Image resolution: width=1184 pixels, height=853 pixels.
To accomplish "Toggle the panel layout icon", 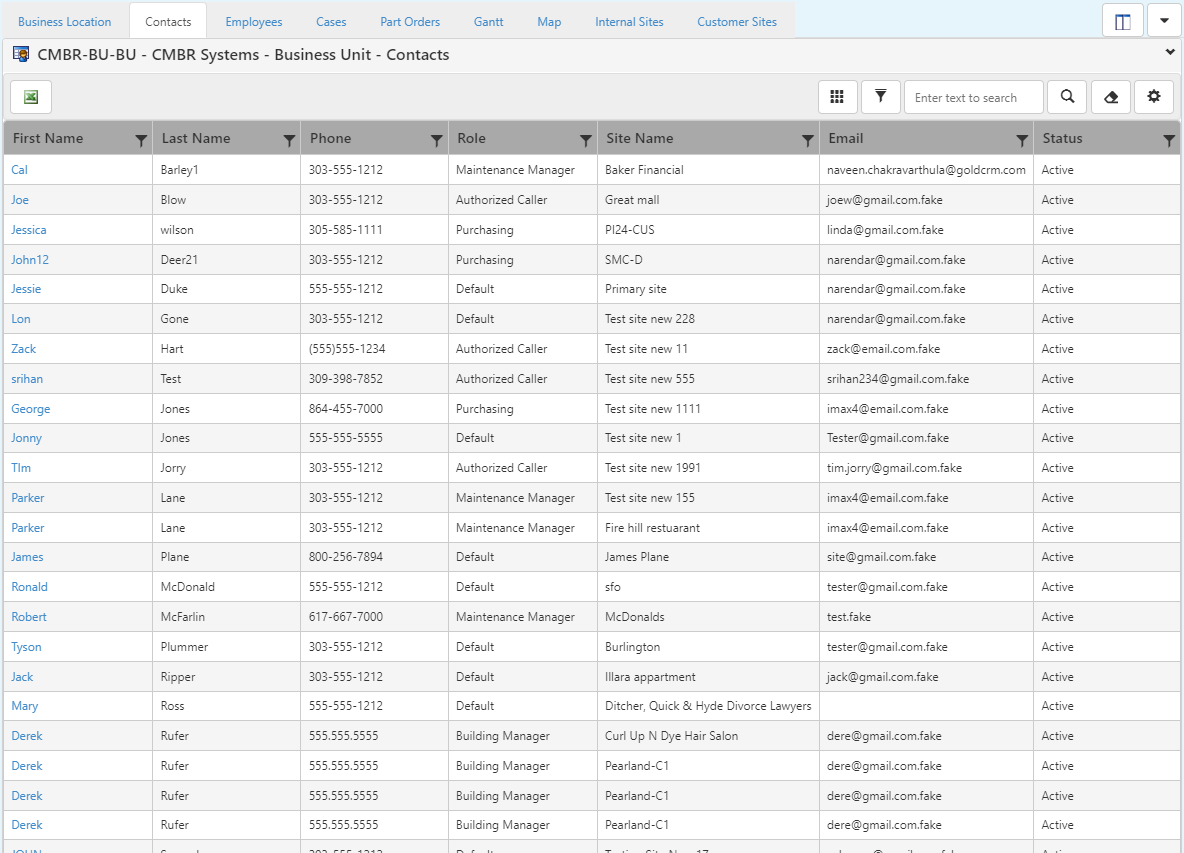I will pos(1122,21).
